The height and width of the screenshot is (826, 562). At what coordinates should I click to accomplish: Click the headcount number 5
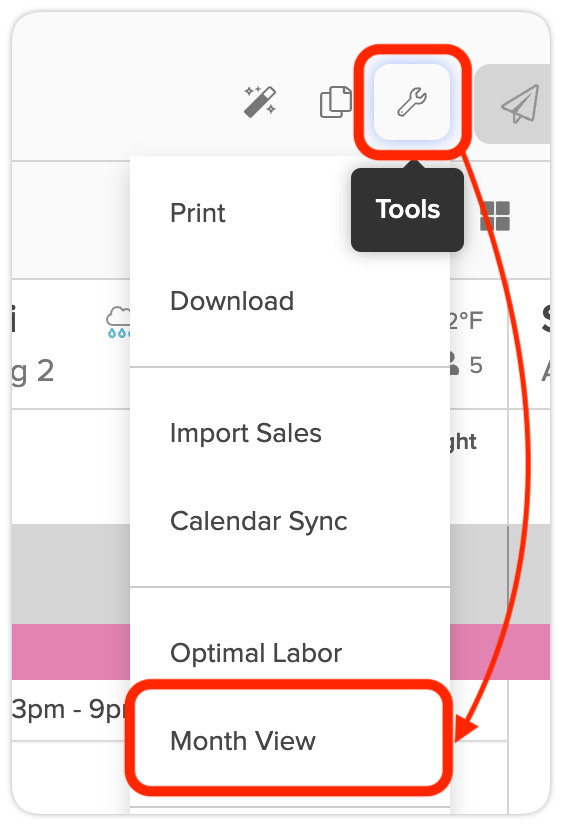(476, 365)
